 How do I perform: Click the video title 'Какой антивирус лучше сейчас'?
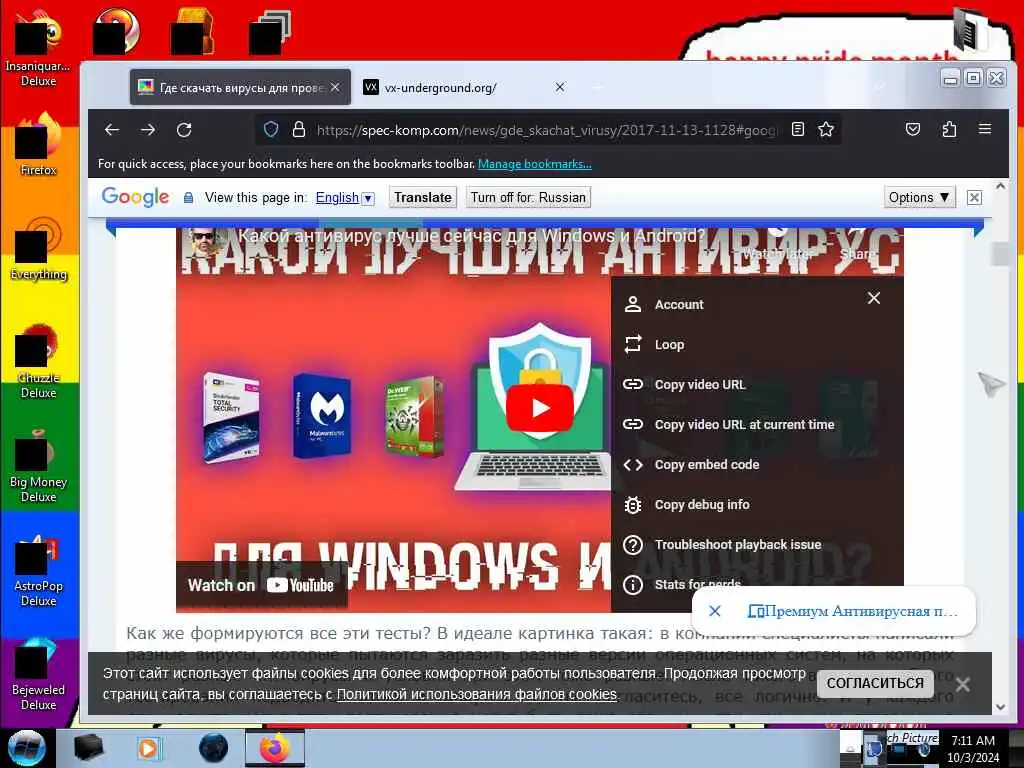click(x=471, y=236)
